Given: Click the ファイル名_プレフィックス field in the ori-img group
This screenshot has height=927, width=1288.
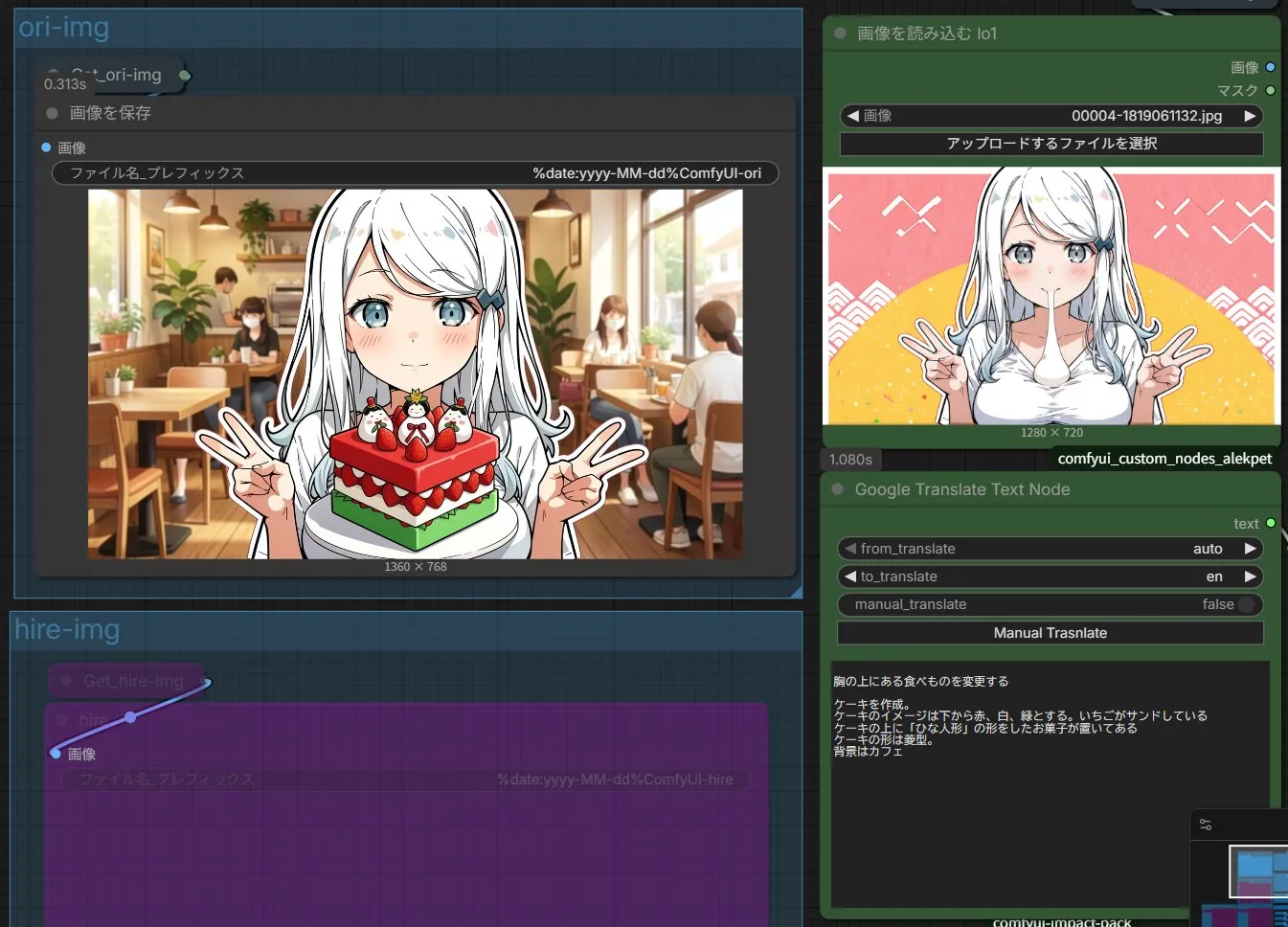Looking at the screenshot, I should click(415, 173).
